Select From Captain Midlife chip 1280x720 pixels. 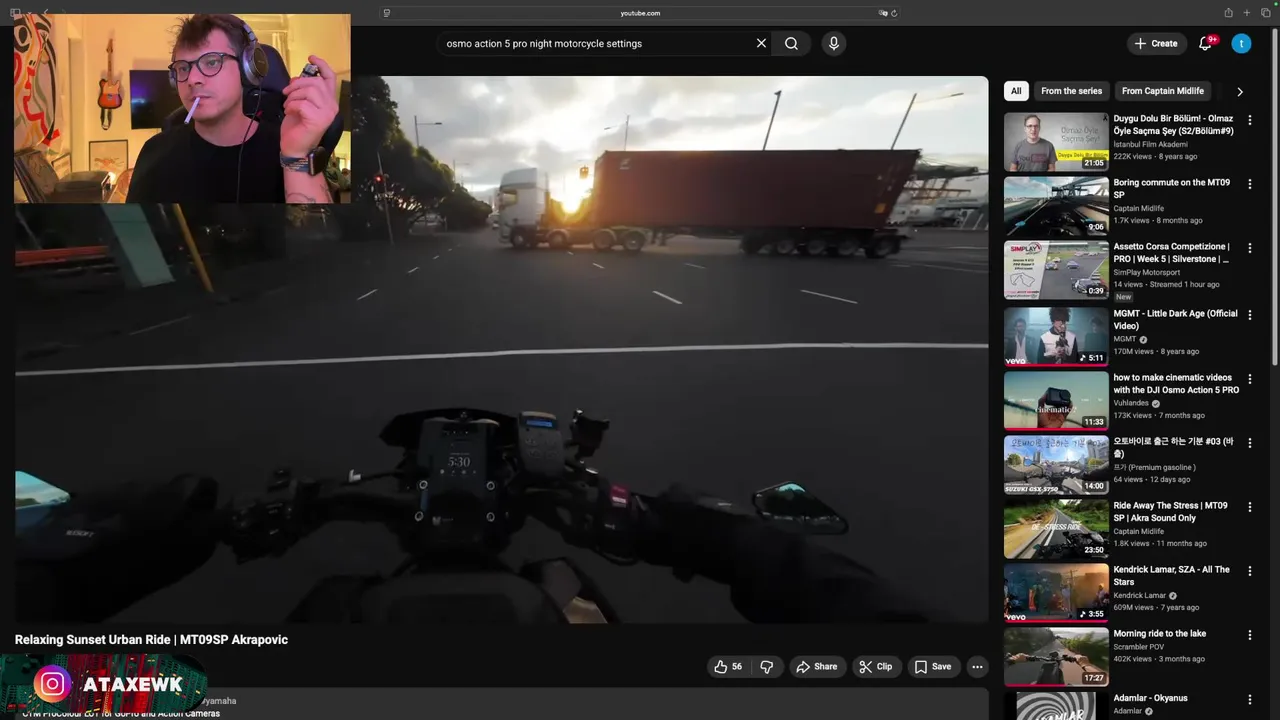pos(1162,91)
